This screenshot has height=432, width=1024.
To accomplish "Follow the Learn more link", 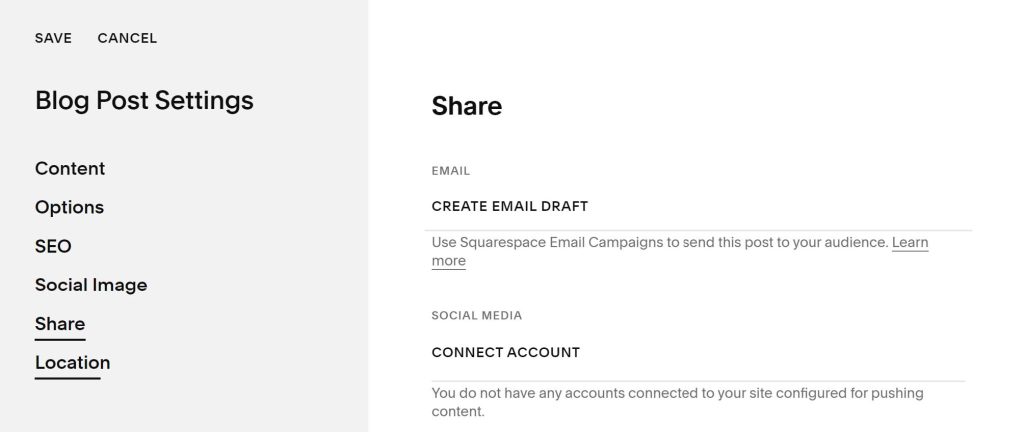I will [909, 243].
